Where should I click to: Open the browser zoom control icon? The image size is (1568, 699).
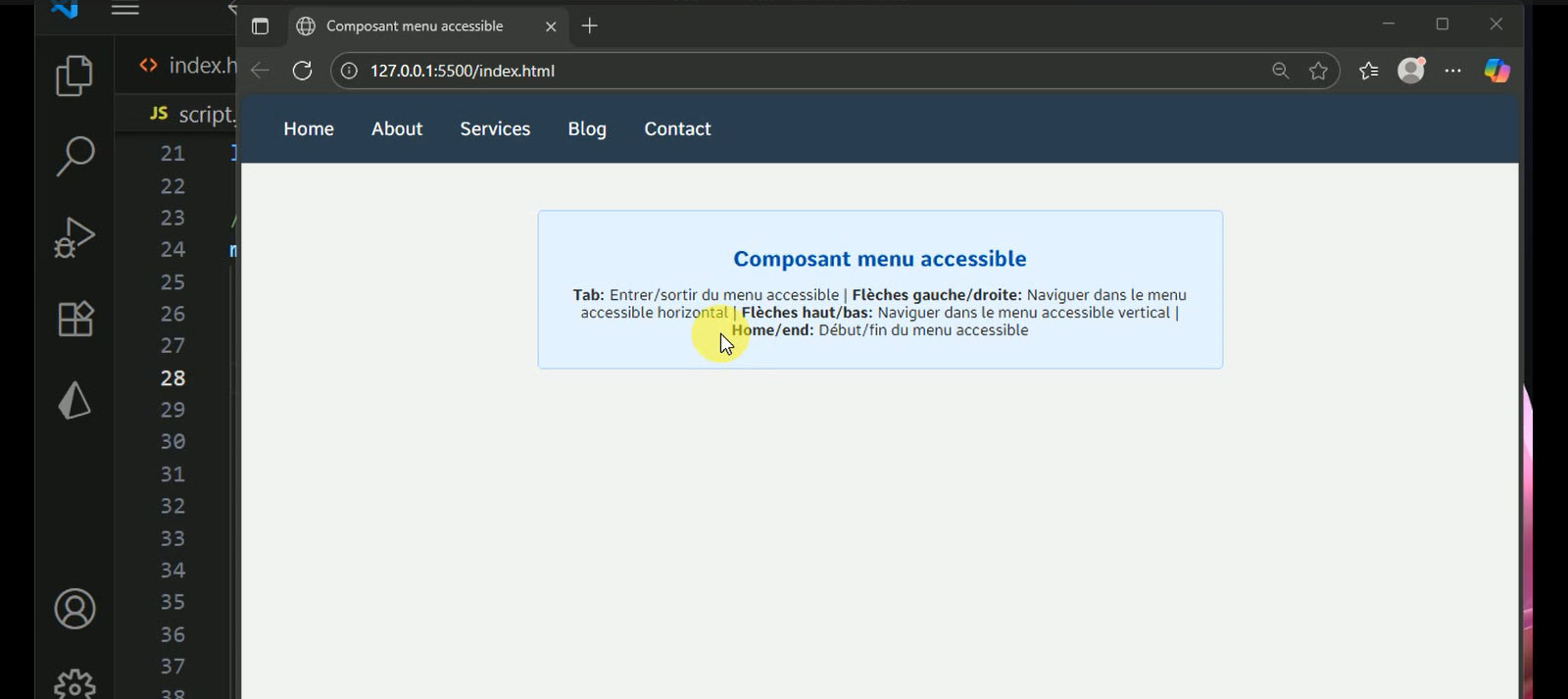(x=1280, y=71)
